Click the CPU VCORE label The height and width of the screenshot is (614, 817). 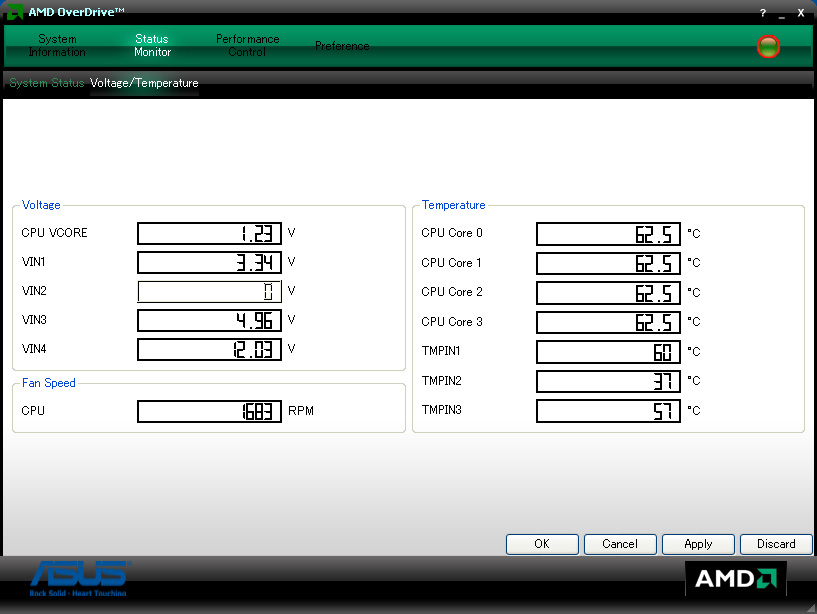point(54,233)
